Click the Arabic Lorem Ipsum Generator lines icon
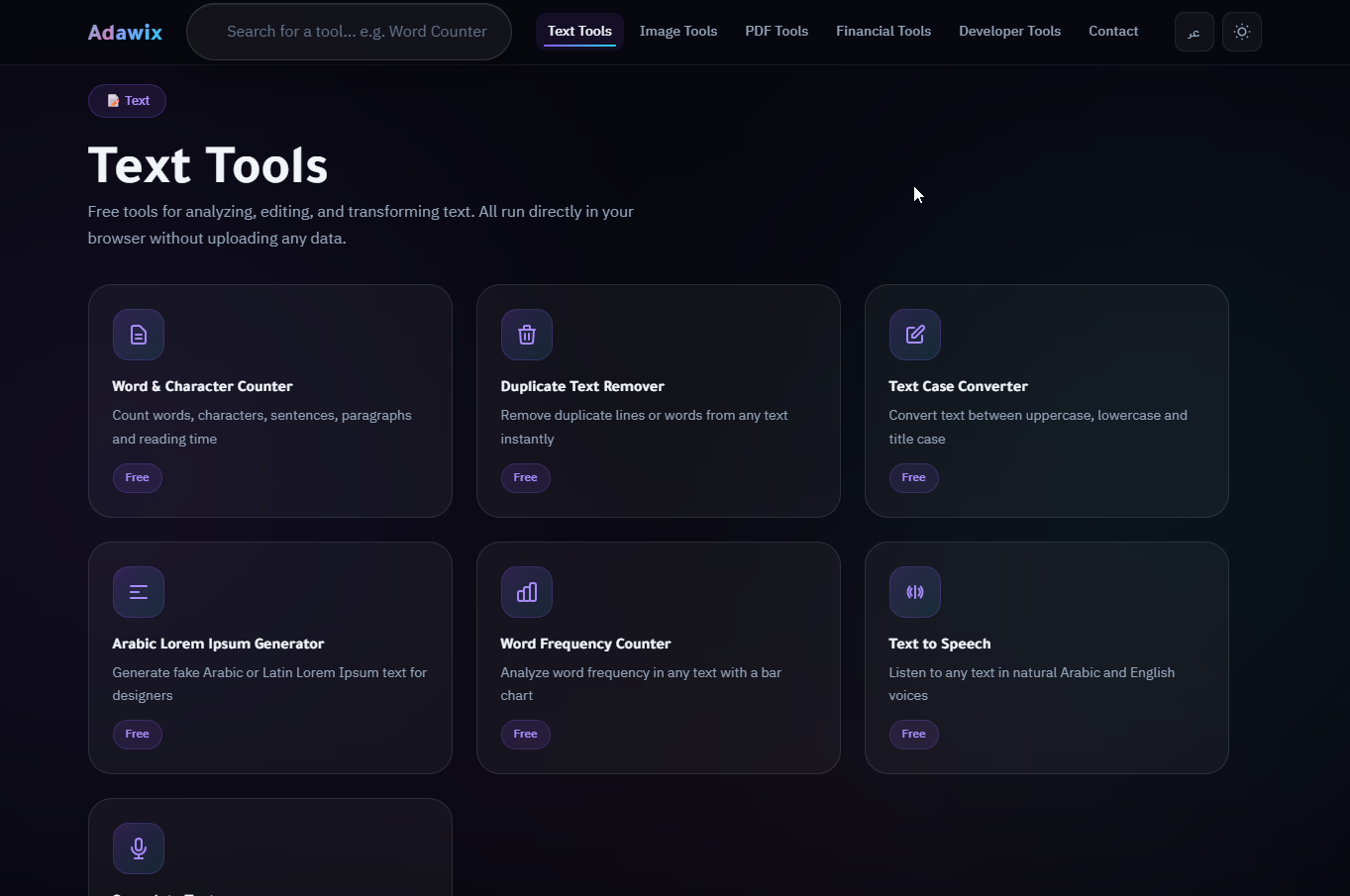Screen dimensions: 1350x896 (x=139, y=592)
